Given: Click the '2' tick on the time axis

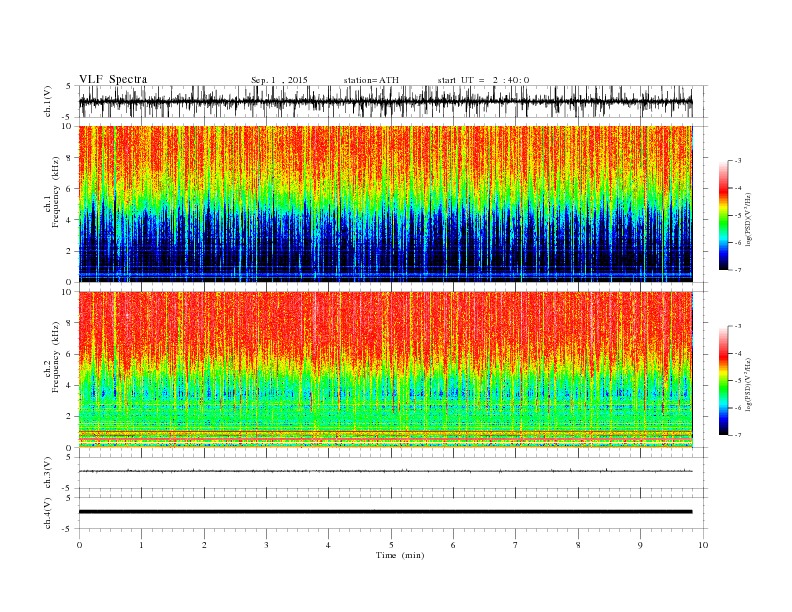Looking at the screenshot, I should tap(204, 545).
